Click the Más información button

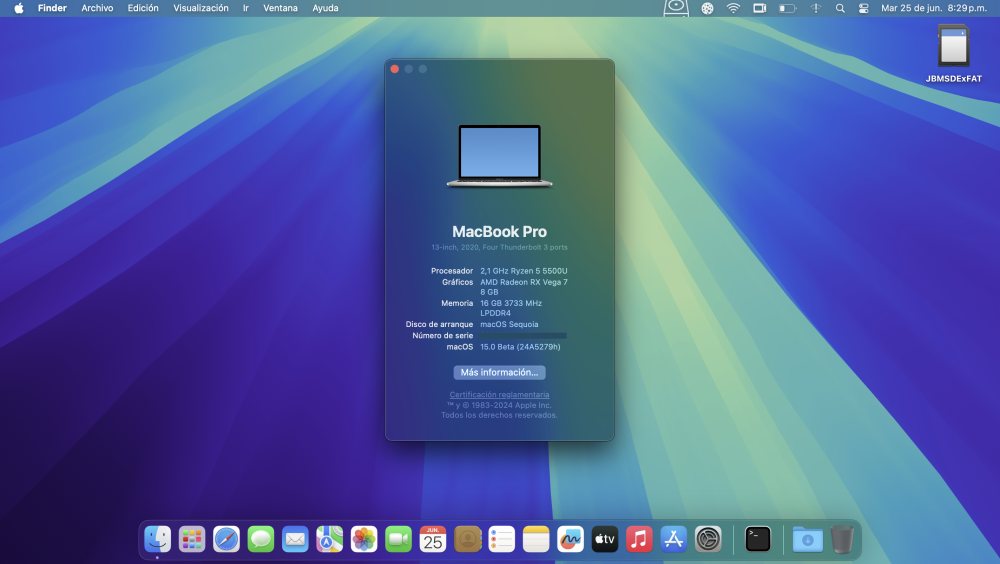click(499, 373)
